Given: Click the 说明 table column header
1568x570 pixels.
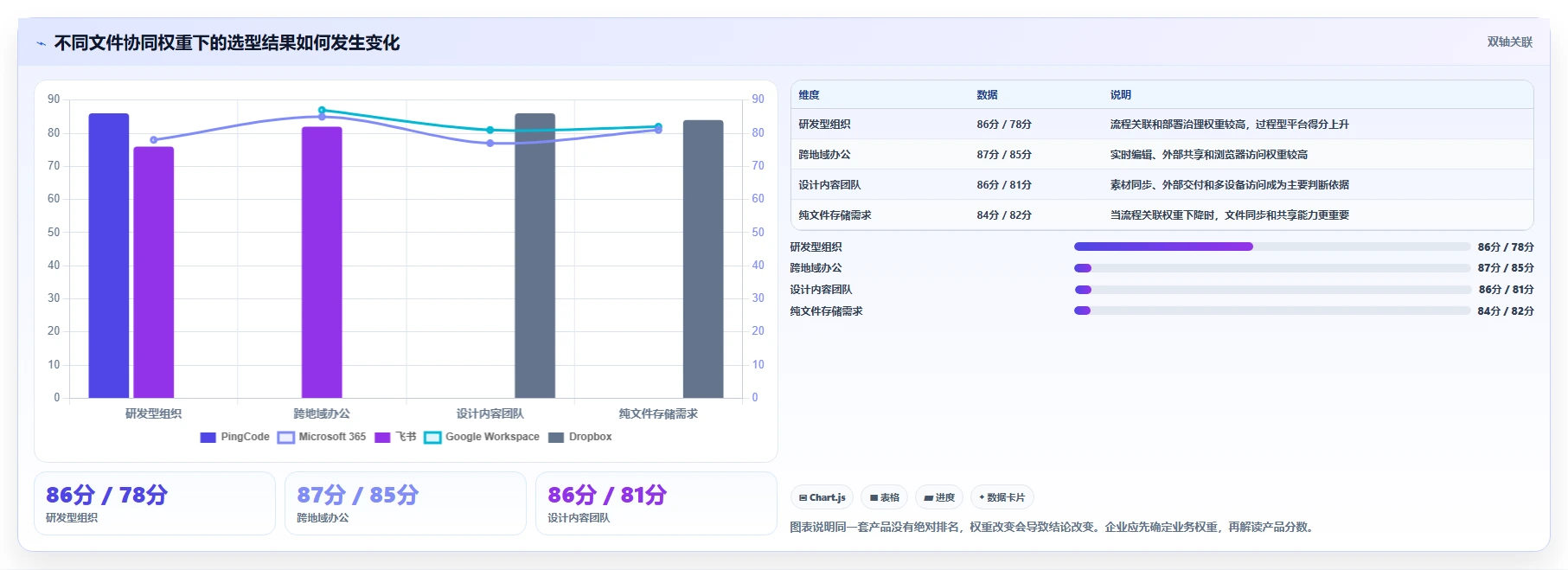Looking at the screenshot, I should tap(1121, 95).
